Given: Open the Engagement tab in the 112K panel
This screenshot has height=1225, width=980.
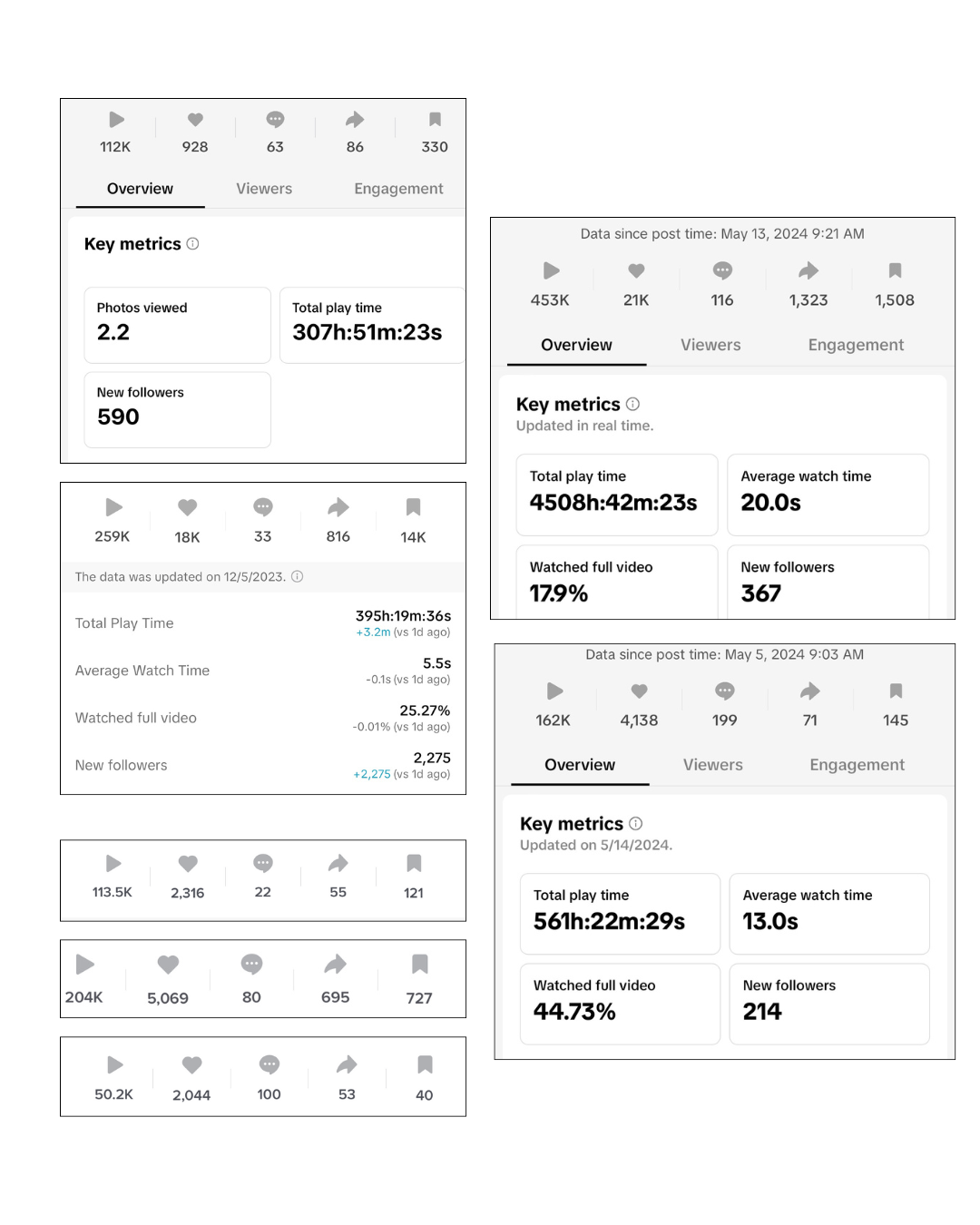Looking at the screenshot, I should coord(398,189).
